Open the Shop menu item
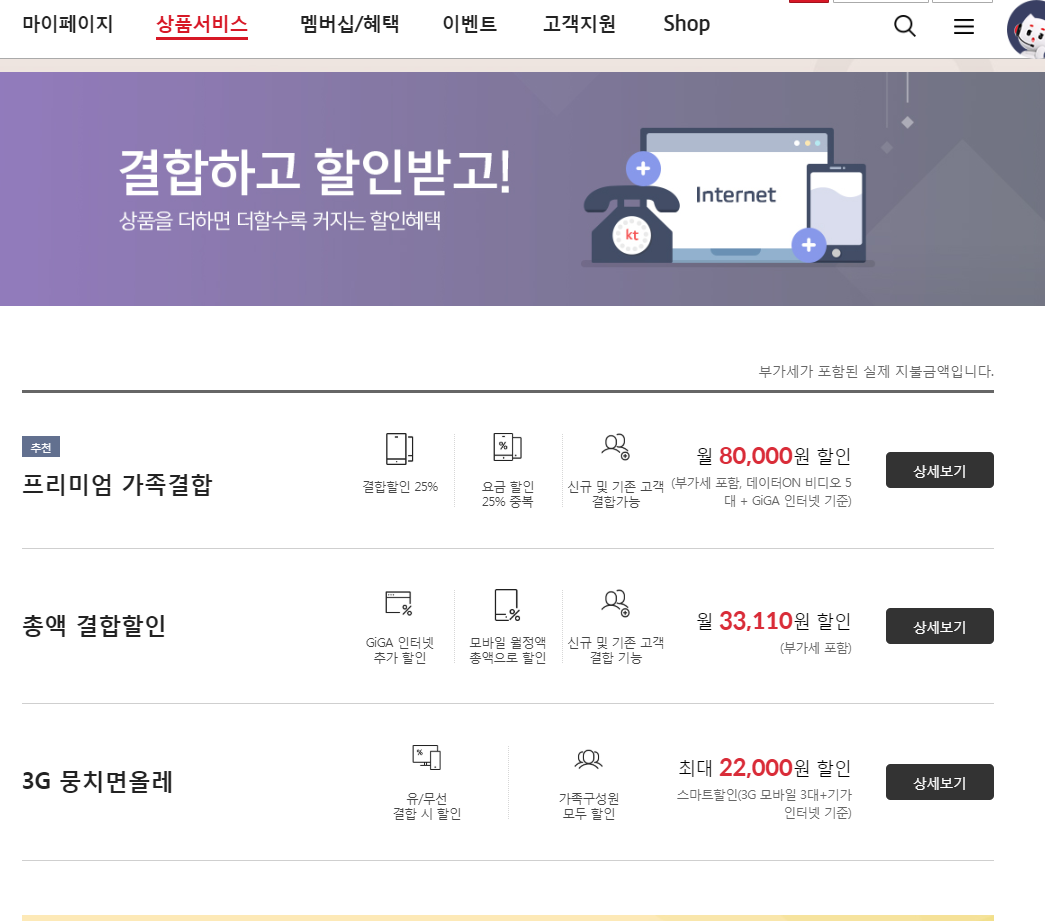 [687, 24]
